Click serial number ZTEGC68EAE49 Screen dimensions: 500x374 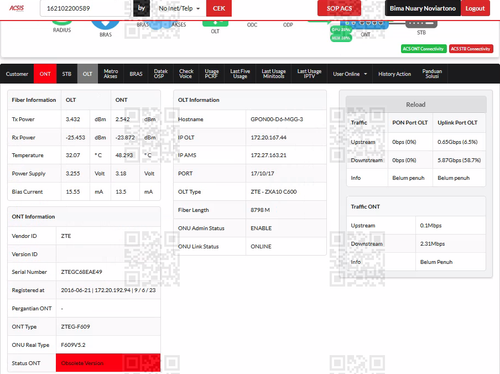coord(81,272)
